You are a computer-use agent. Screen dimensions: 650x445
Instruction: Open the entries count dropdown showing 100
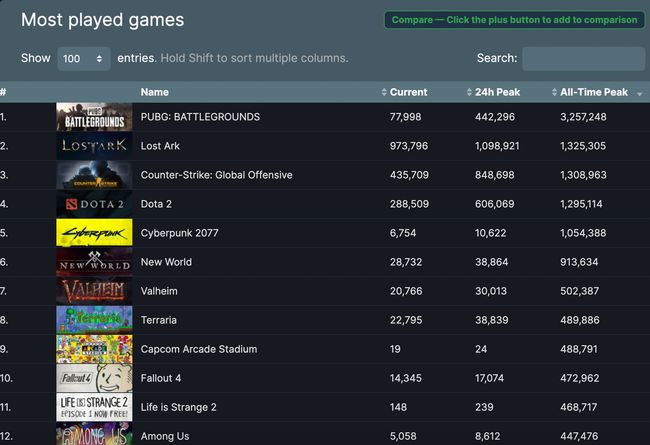[84, 59]
